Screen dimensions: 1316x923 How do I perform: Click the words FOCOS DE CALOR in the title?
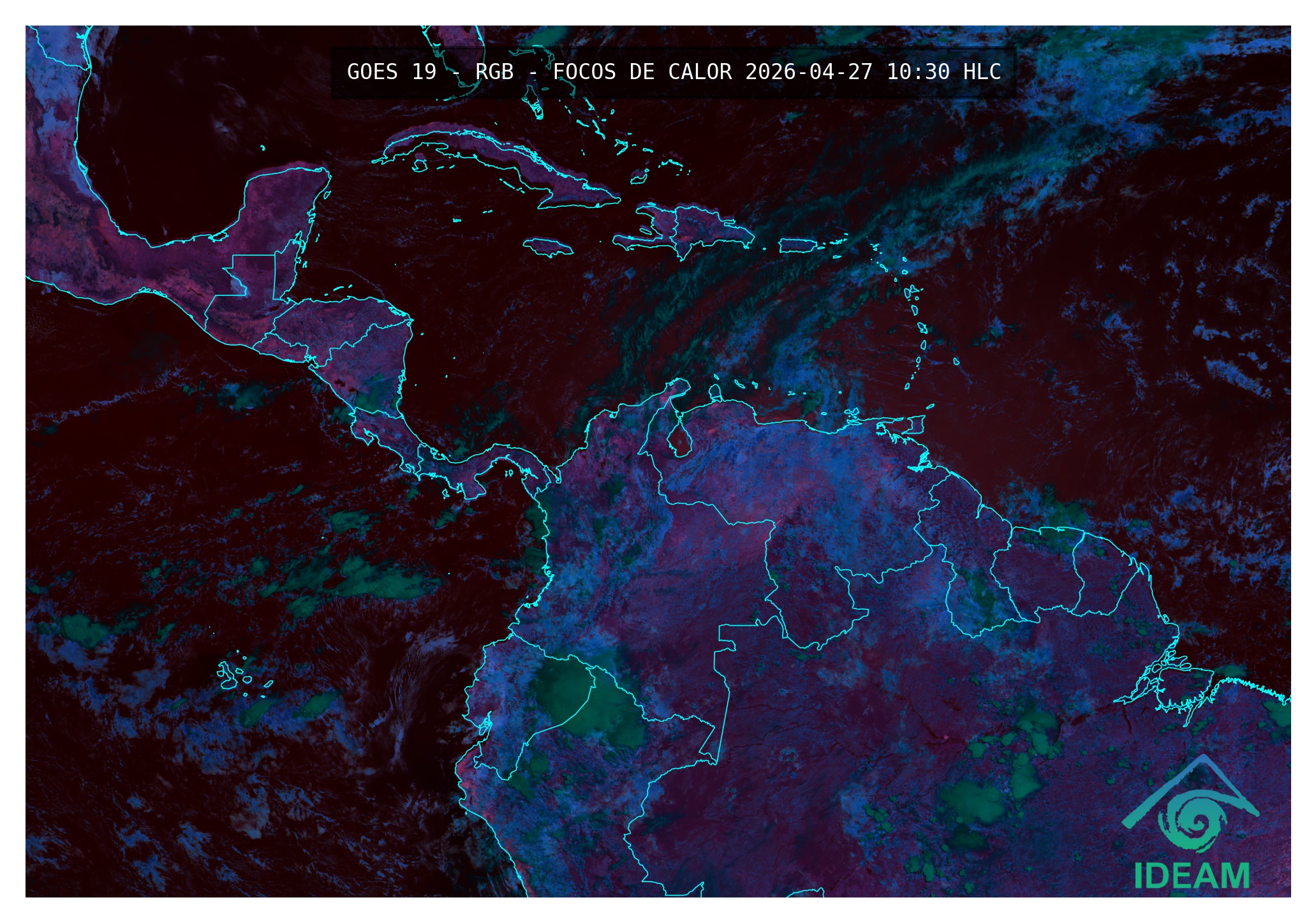click(642, 72)
